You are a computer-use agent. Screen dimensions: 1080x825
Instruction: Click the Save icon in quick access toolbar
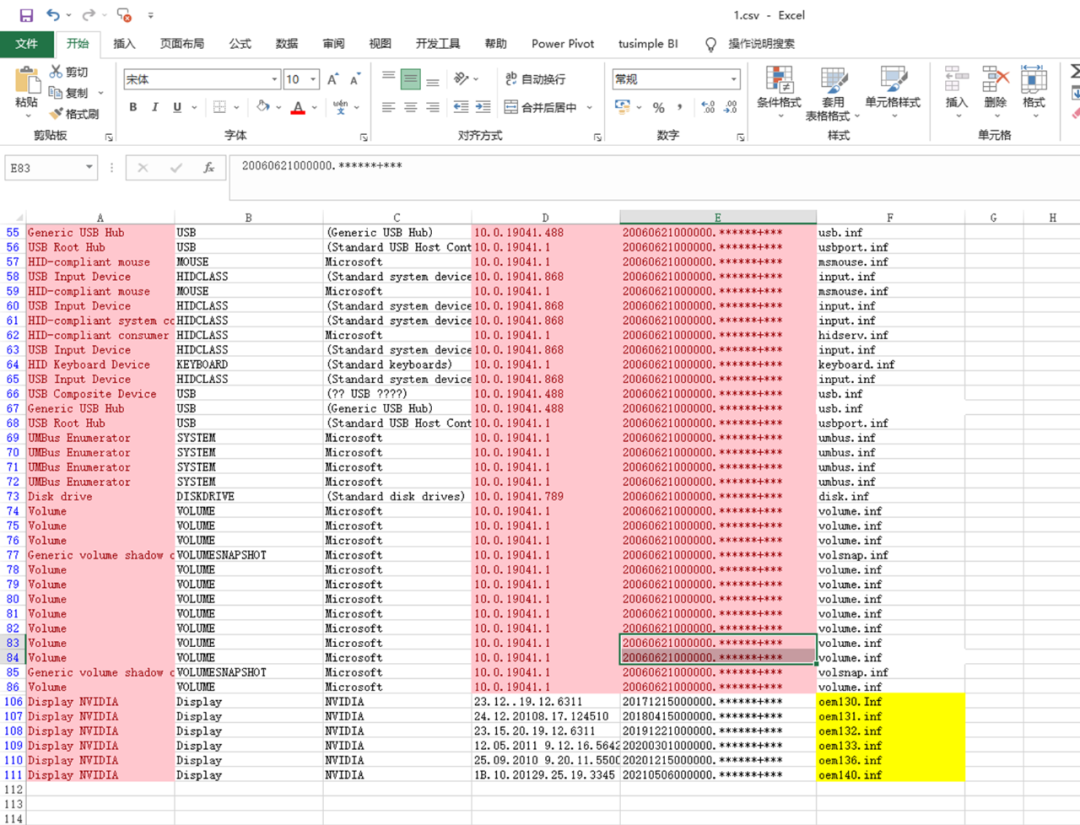(26, 15)
